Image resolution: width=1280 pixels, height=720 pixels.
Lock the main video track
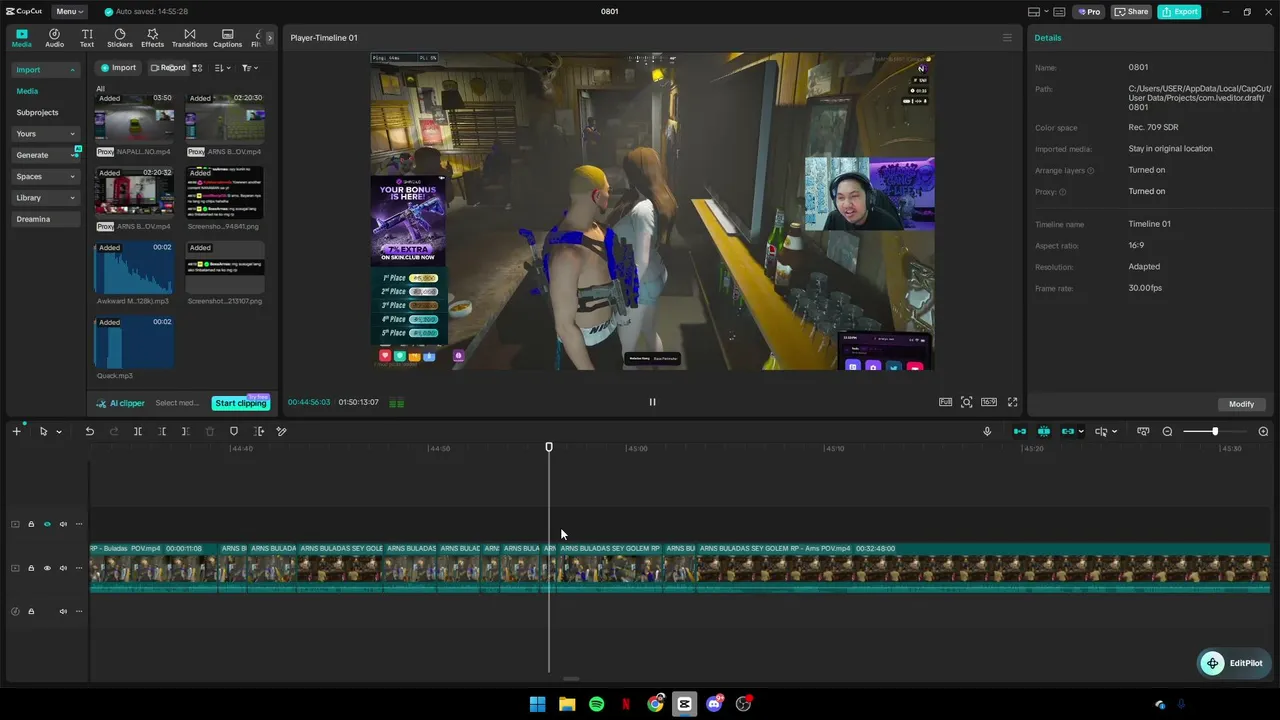pos(31,568)
